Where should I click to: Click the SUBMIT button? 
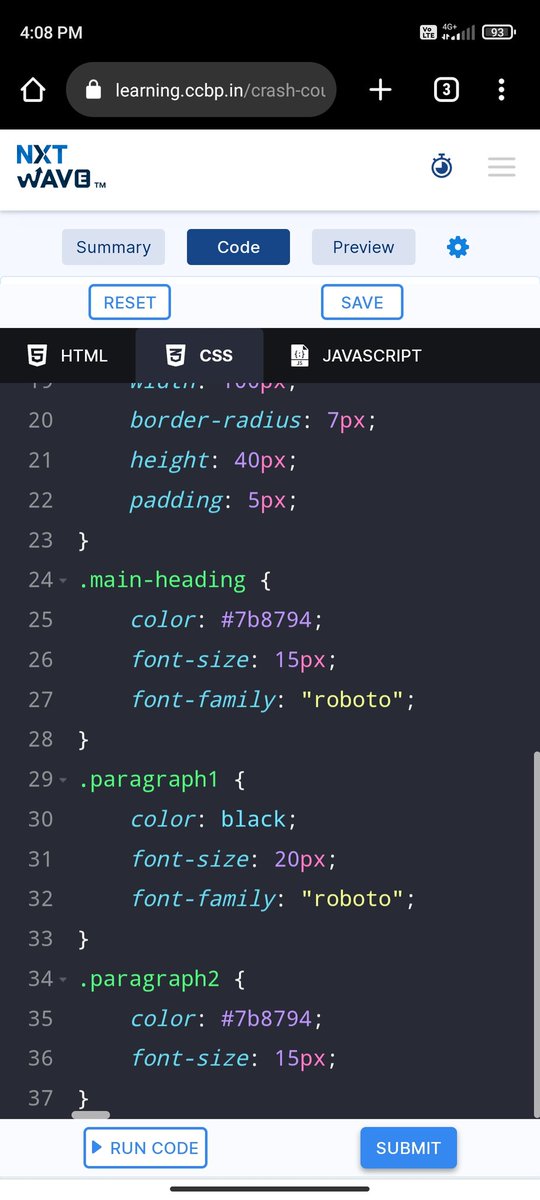408,1148
